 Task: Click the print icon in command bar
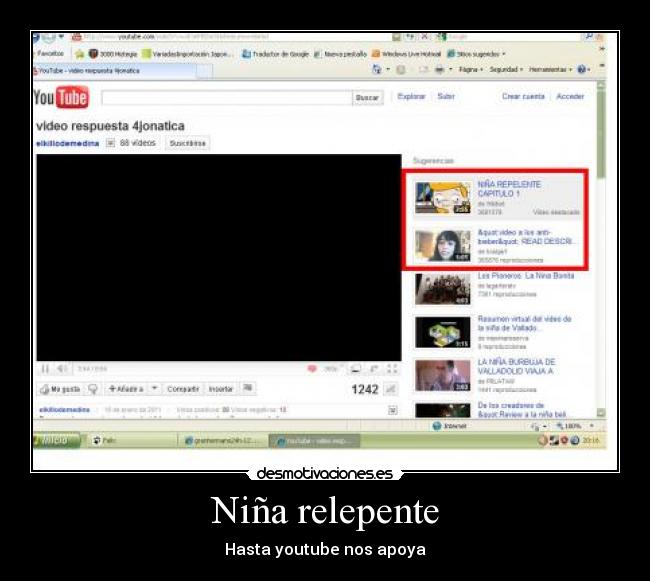pos(439,70)
